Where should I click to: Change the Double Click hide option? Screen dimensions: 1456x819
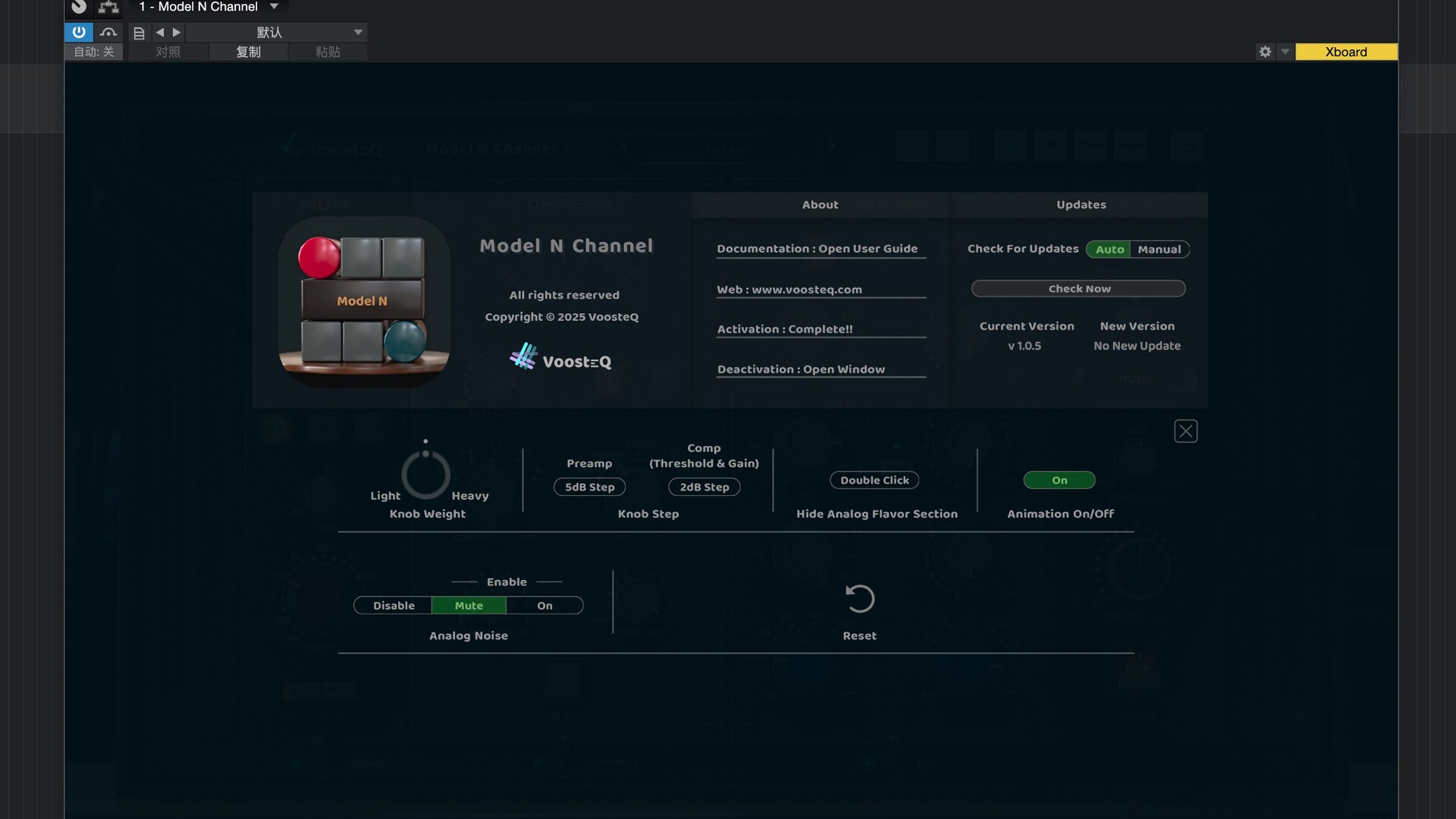pos(874,480)
